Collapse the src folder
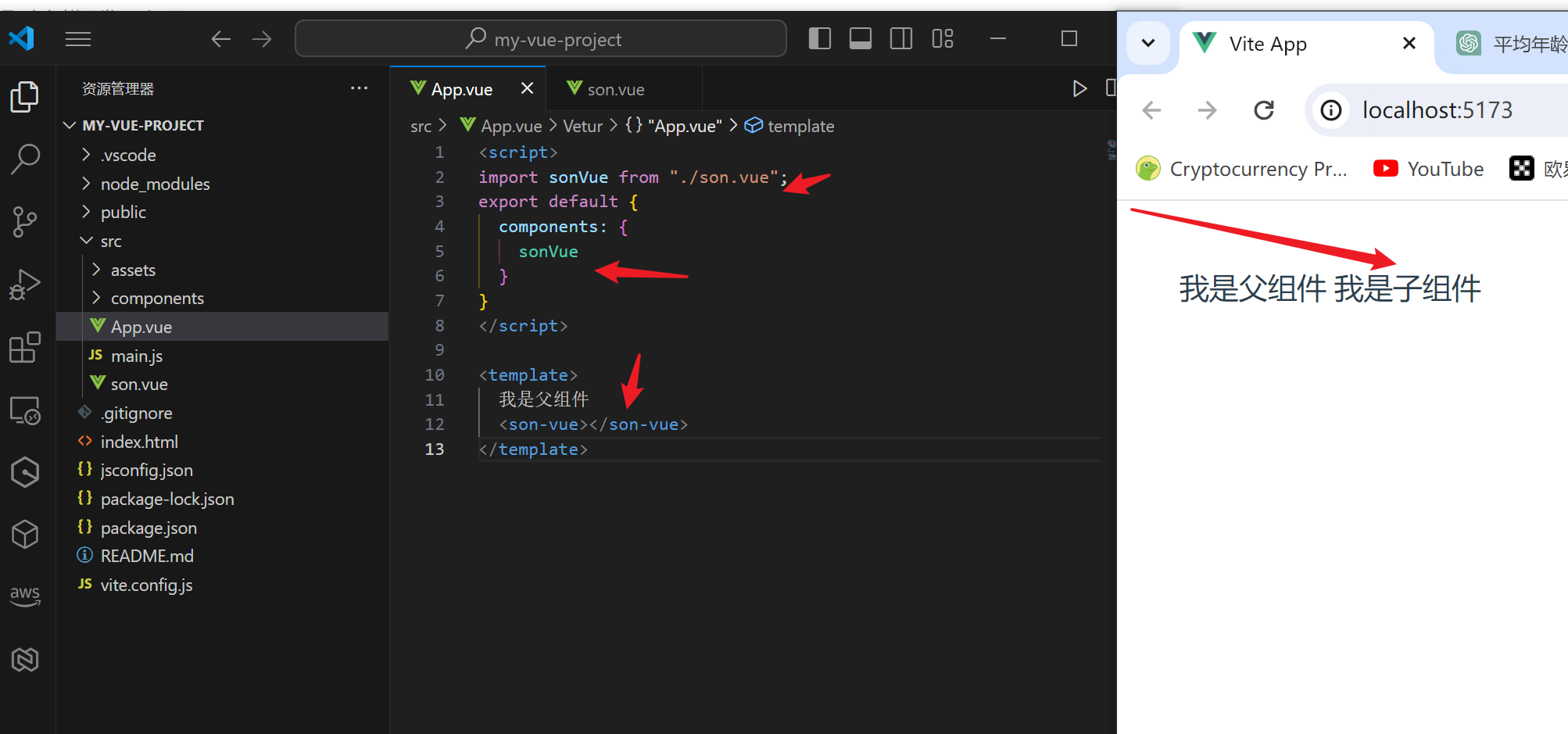The image size is (1568, 734). tap(222, 241)
